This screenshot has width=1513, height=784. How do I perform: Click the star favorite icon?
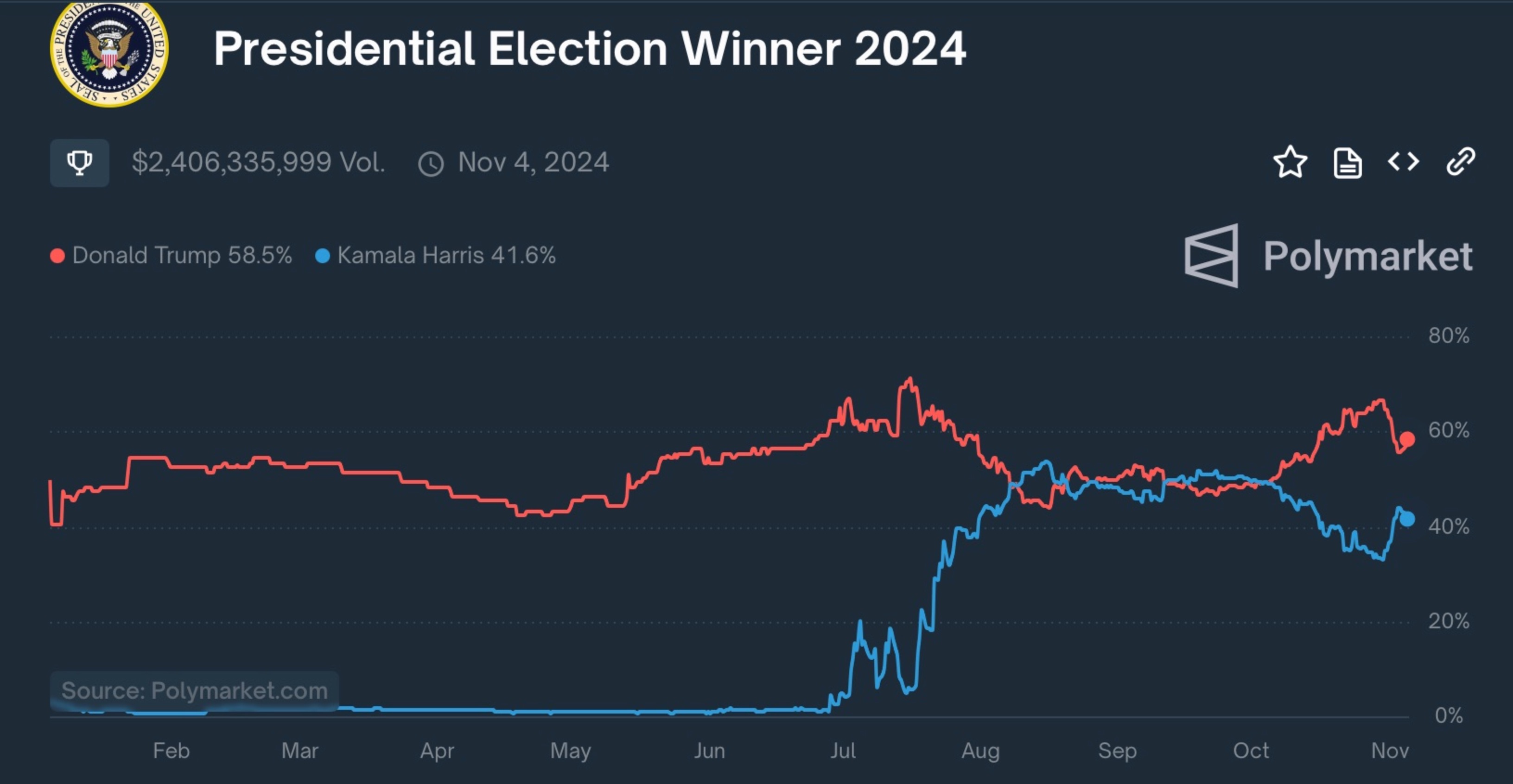point(1290,162)
